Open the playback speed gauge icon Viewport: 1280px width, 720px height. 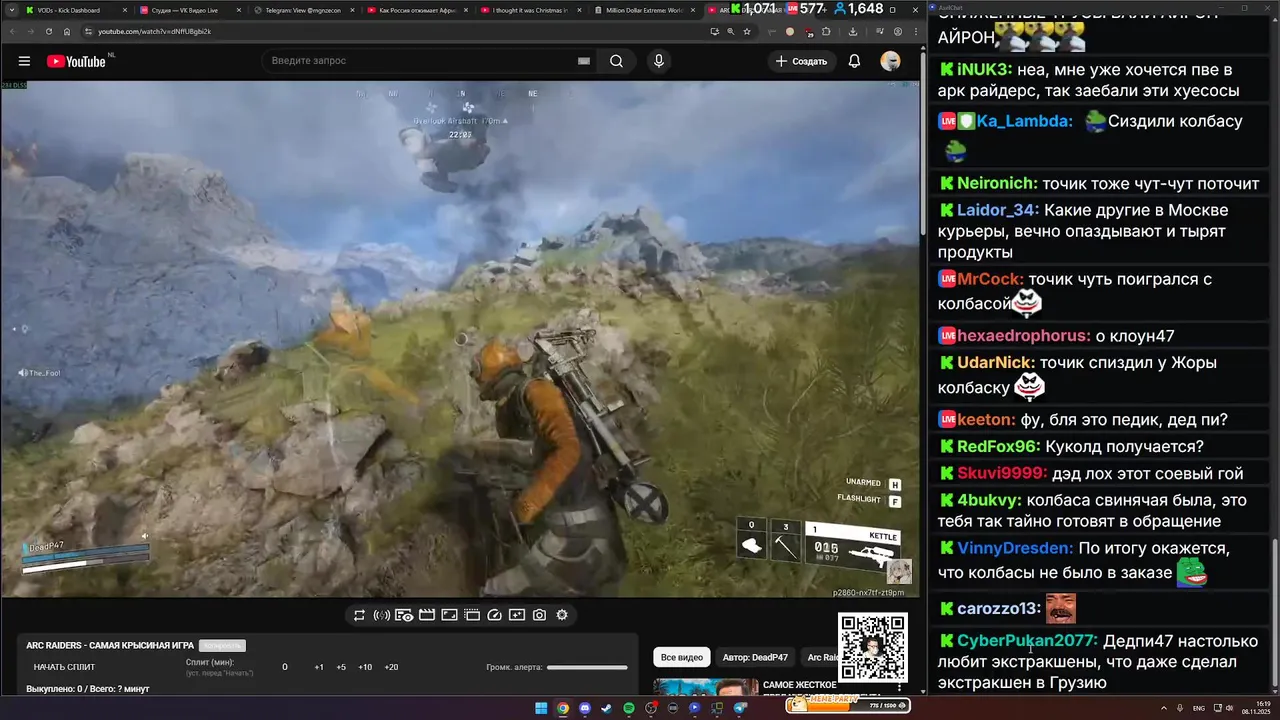(494, 615)
